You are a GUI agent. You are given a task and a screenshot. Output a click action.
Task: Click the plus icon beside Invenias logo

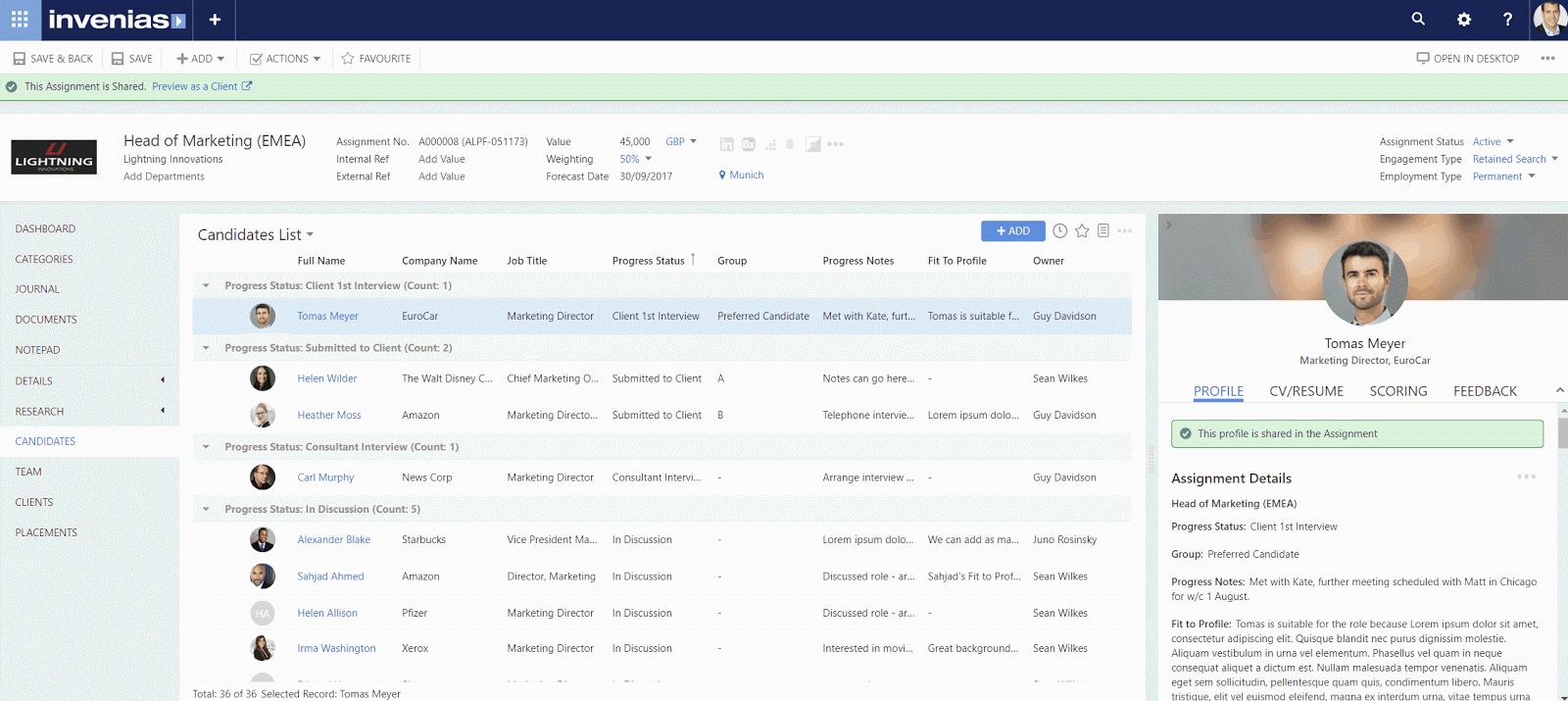coord(215,20)
